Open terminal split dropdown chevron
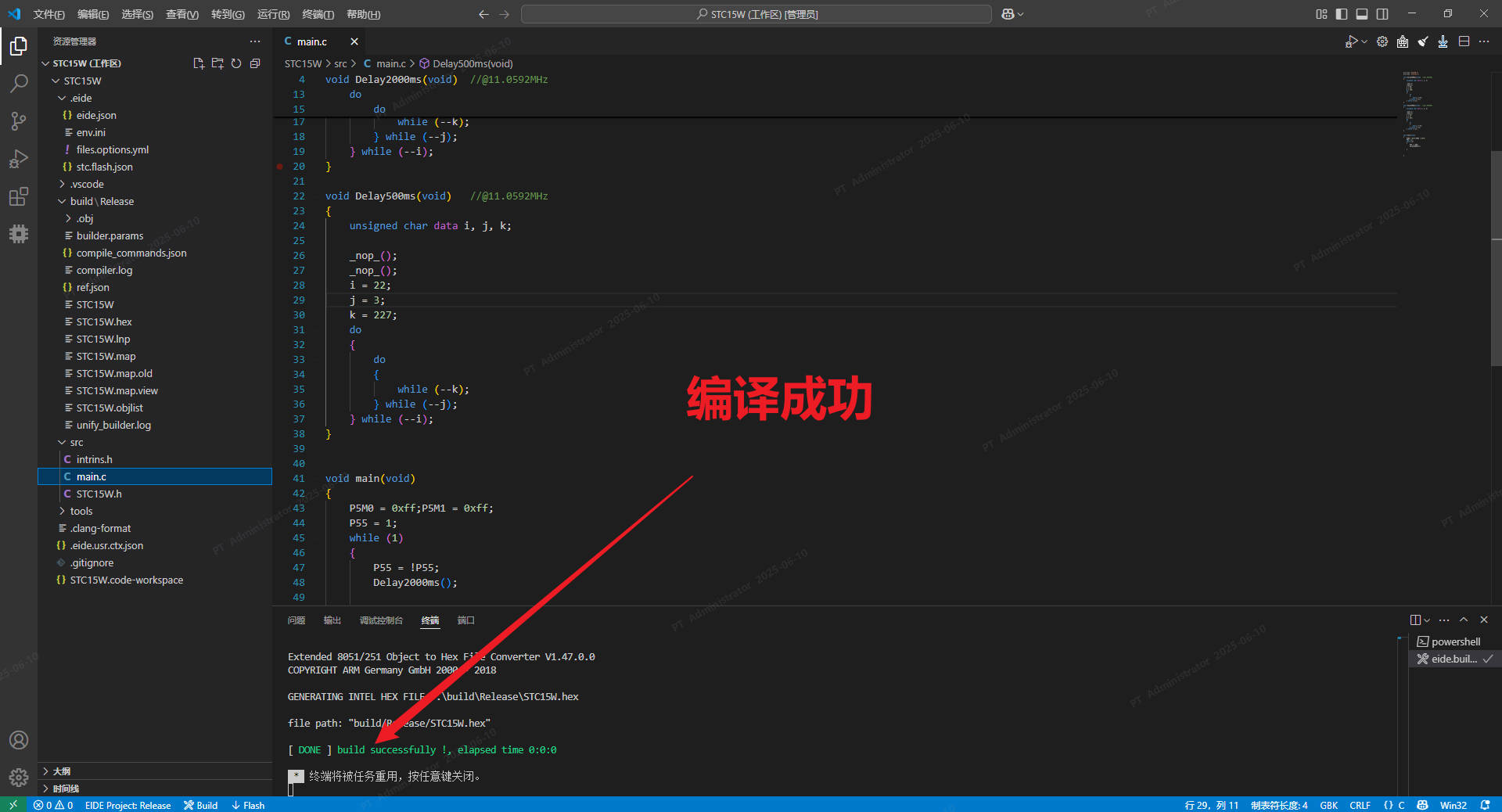This screenshot has width=1502, height=812. click(x=1427, y=620)
